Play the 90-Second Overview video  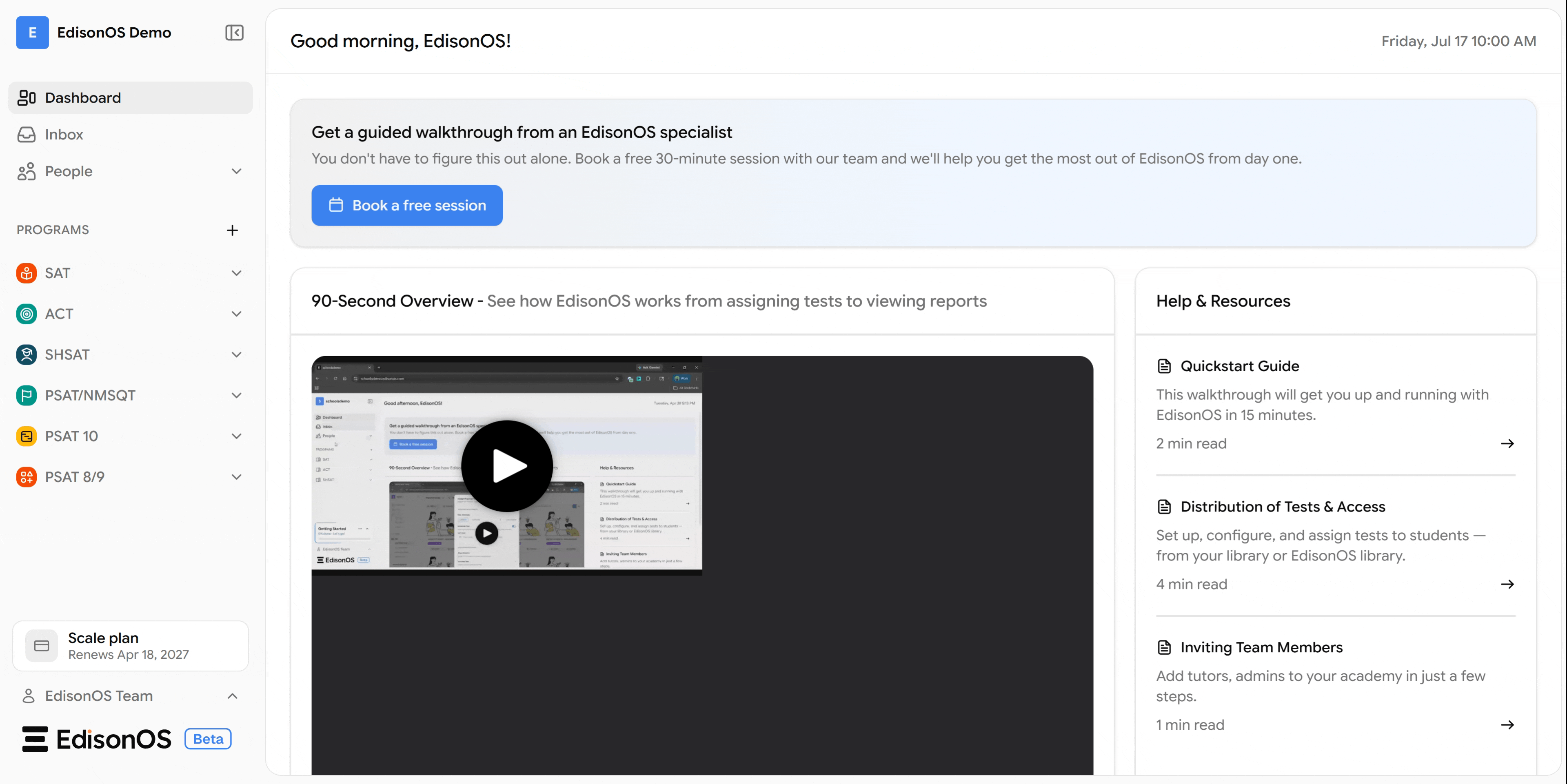[507, 466]
